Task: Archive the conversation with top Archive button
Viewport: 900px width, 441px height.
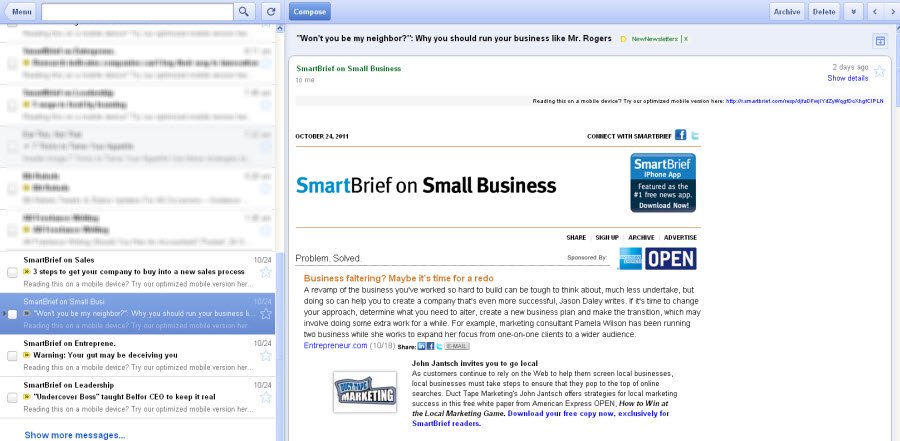Action: pyautogui.click(x=787, y=11)
